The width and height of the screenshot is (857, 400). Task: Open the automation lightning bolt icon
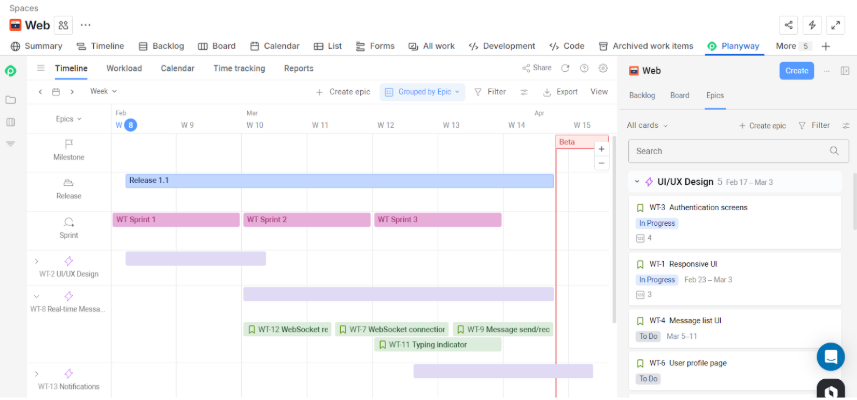pos(812,25)
